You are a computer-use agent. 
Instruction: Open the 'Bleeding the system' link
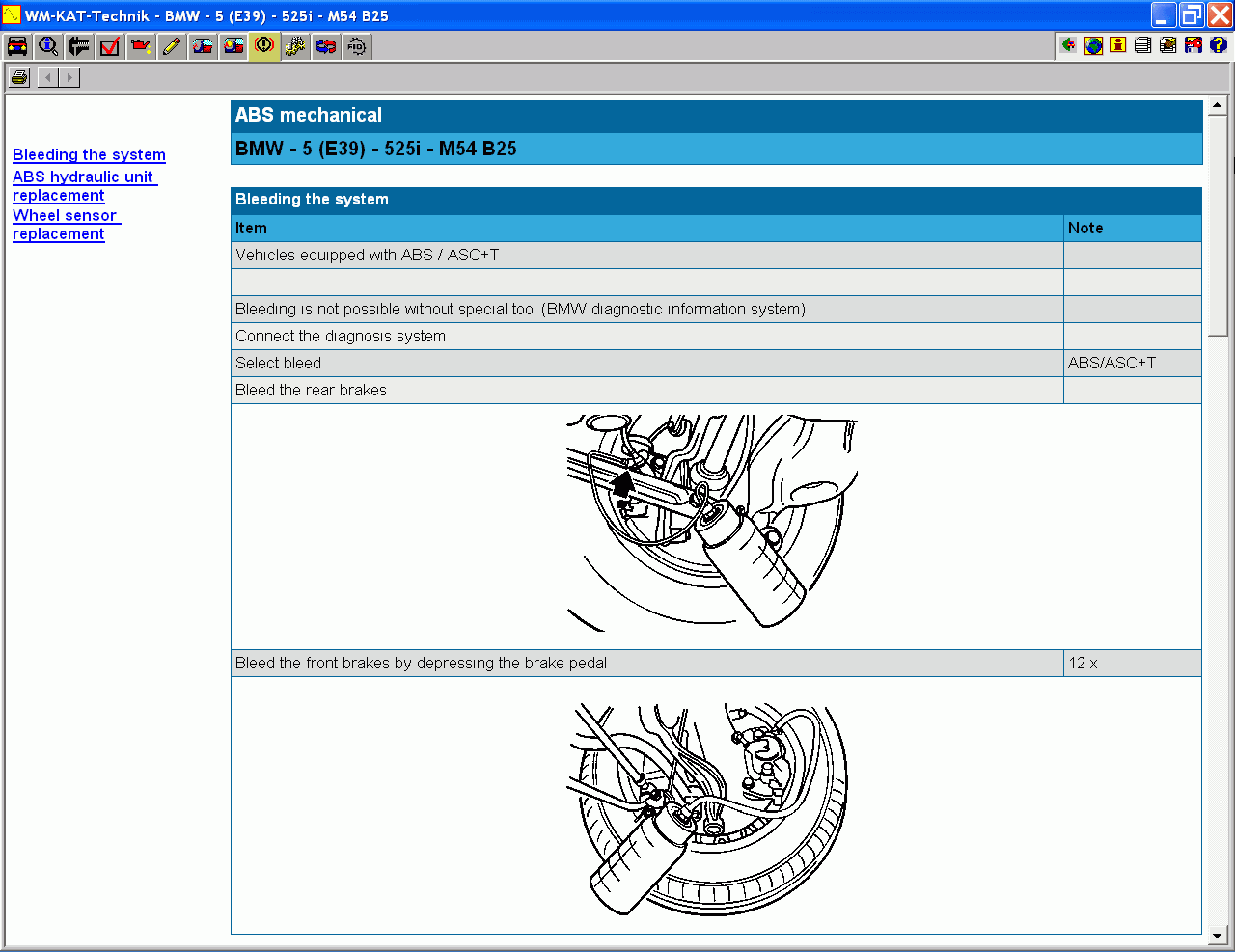click(x=89, y=154)
